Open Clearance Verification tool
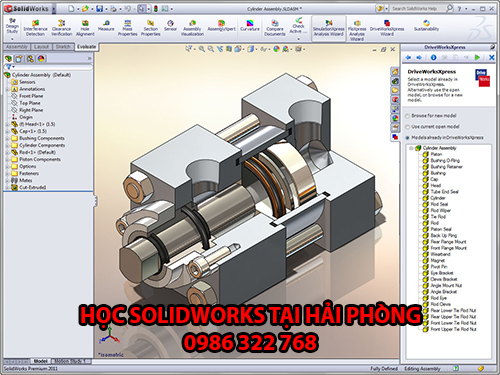 tap(61, 27)
